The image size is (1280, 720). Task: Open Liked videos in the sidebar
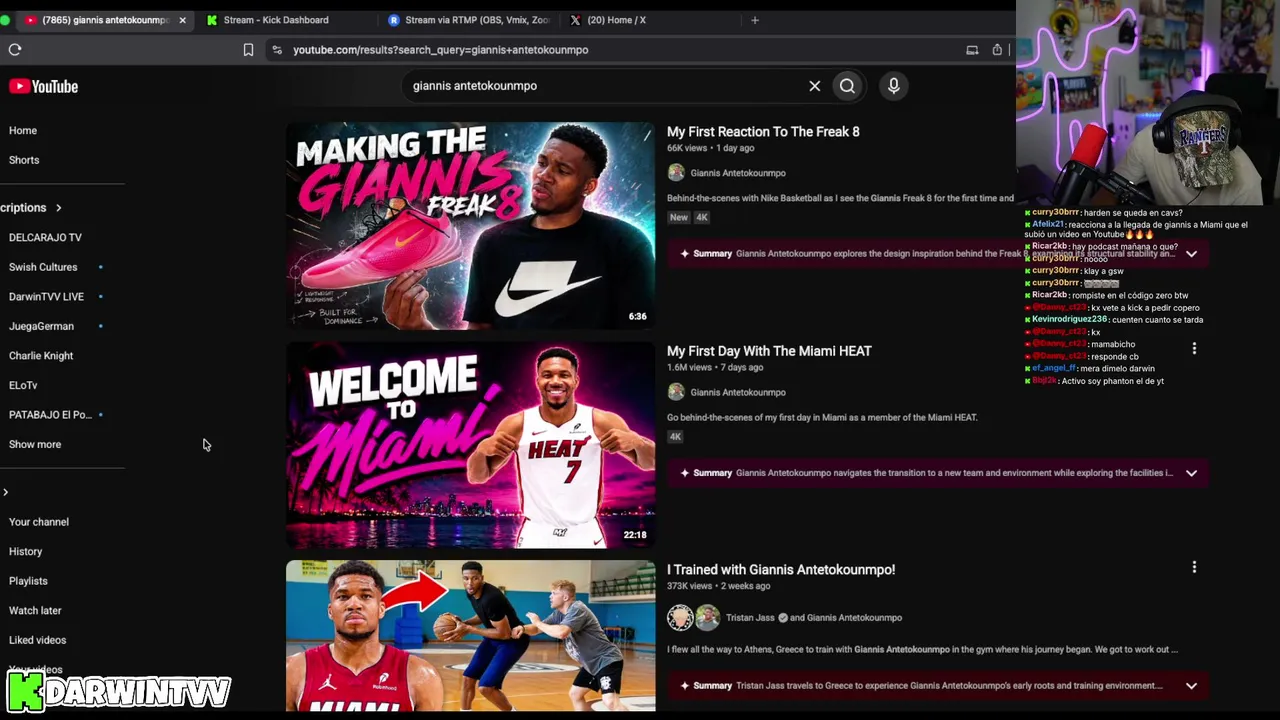click(x=38, y=640)
